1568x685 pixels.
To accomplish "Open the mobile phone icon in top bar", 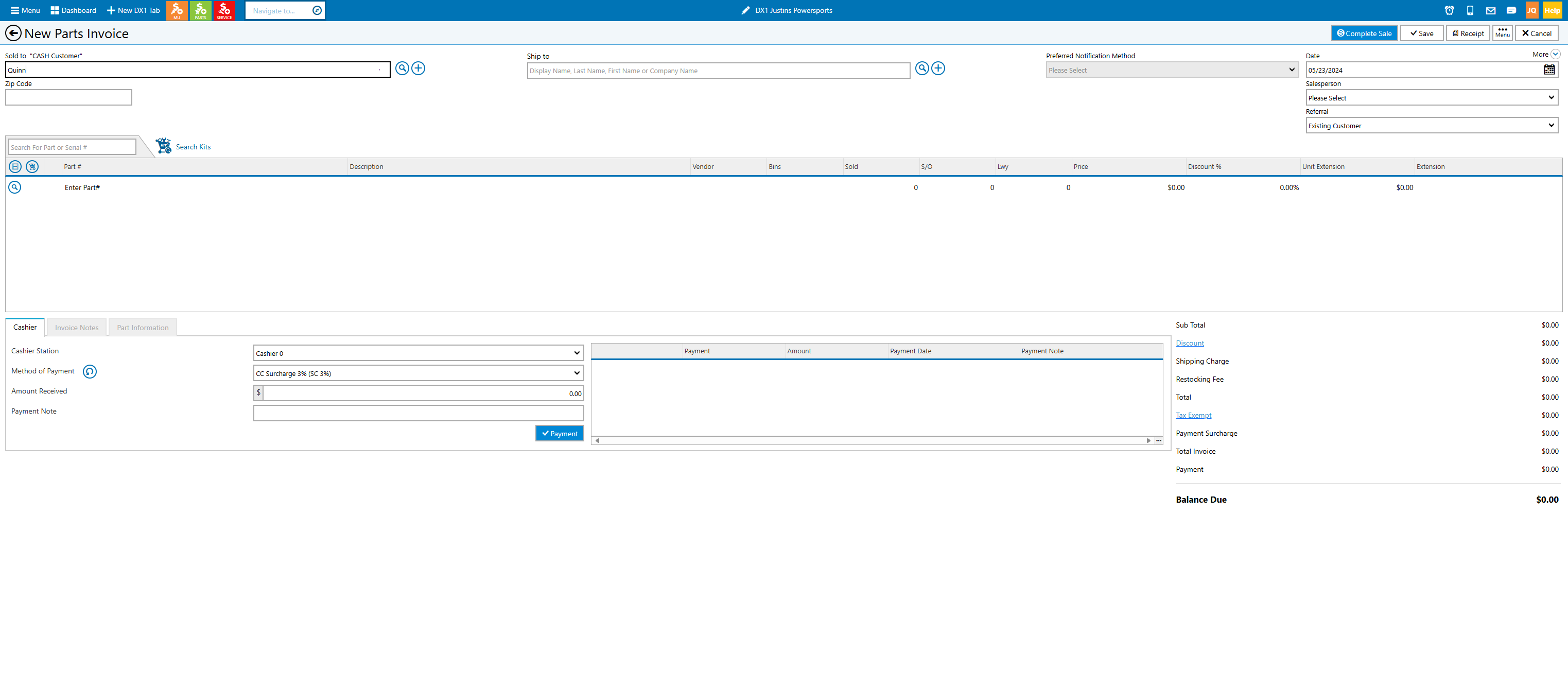I will click(x=1470, y=10).
